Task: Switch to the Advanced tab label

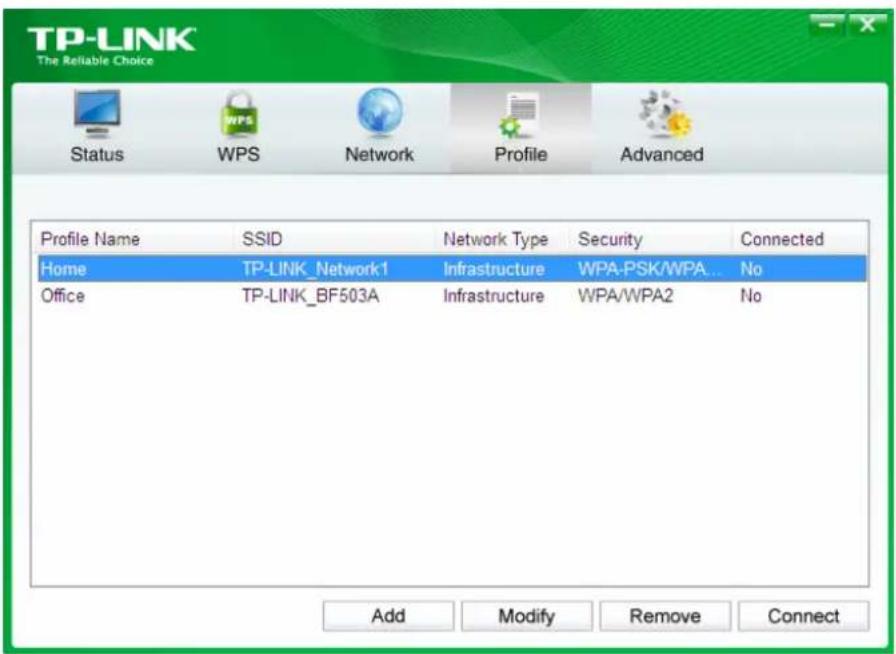Action: coord(662,154)
